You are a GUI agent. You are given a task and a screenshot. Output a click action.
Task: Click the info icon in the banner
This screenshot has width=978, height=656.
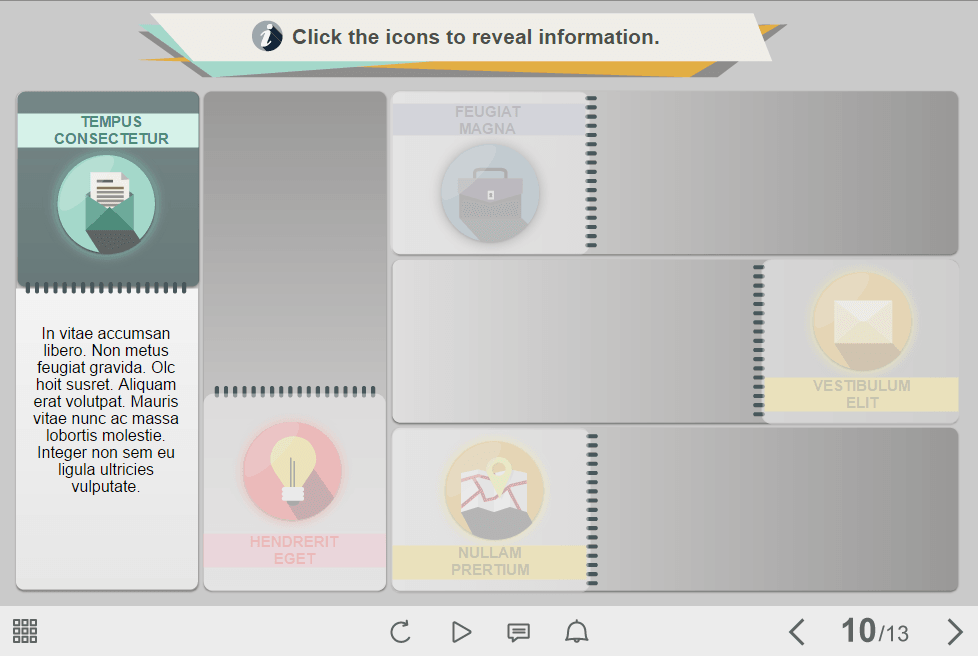pos(267,37)
